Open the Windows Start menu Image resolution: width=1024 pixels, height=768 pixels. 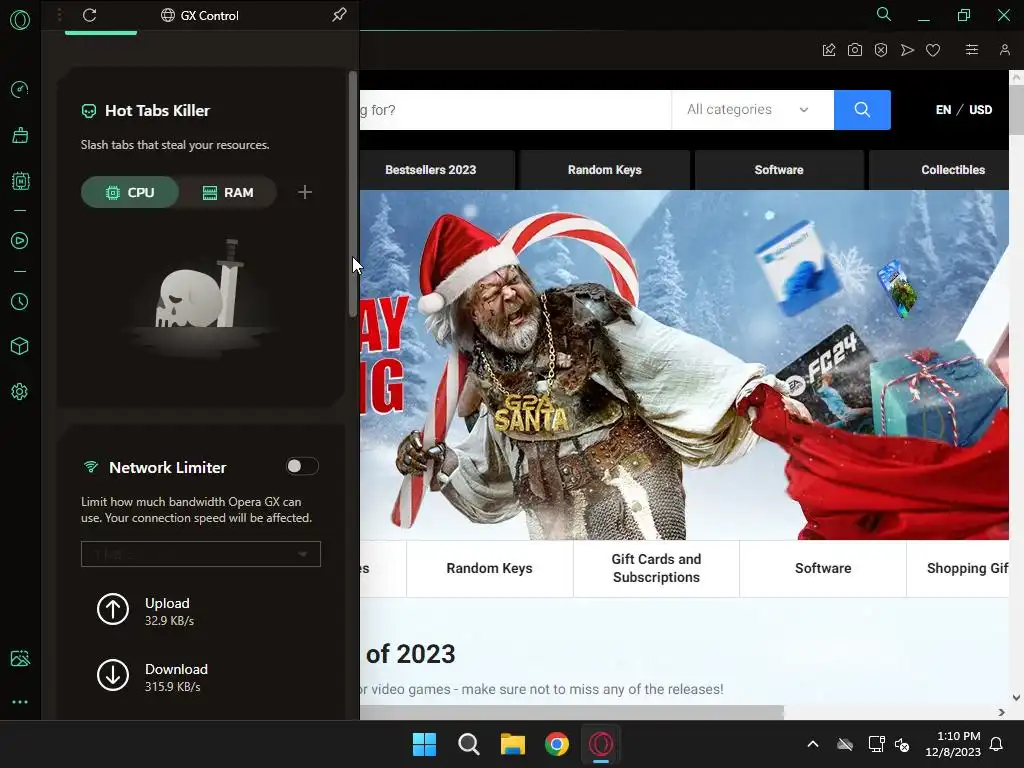(424, 744)
